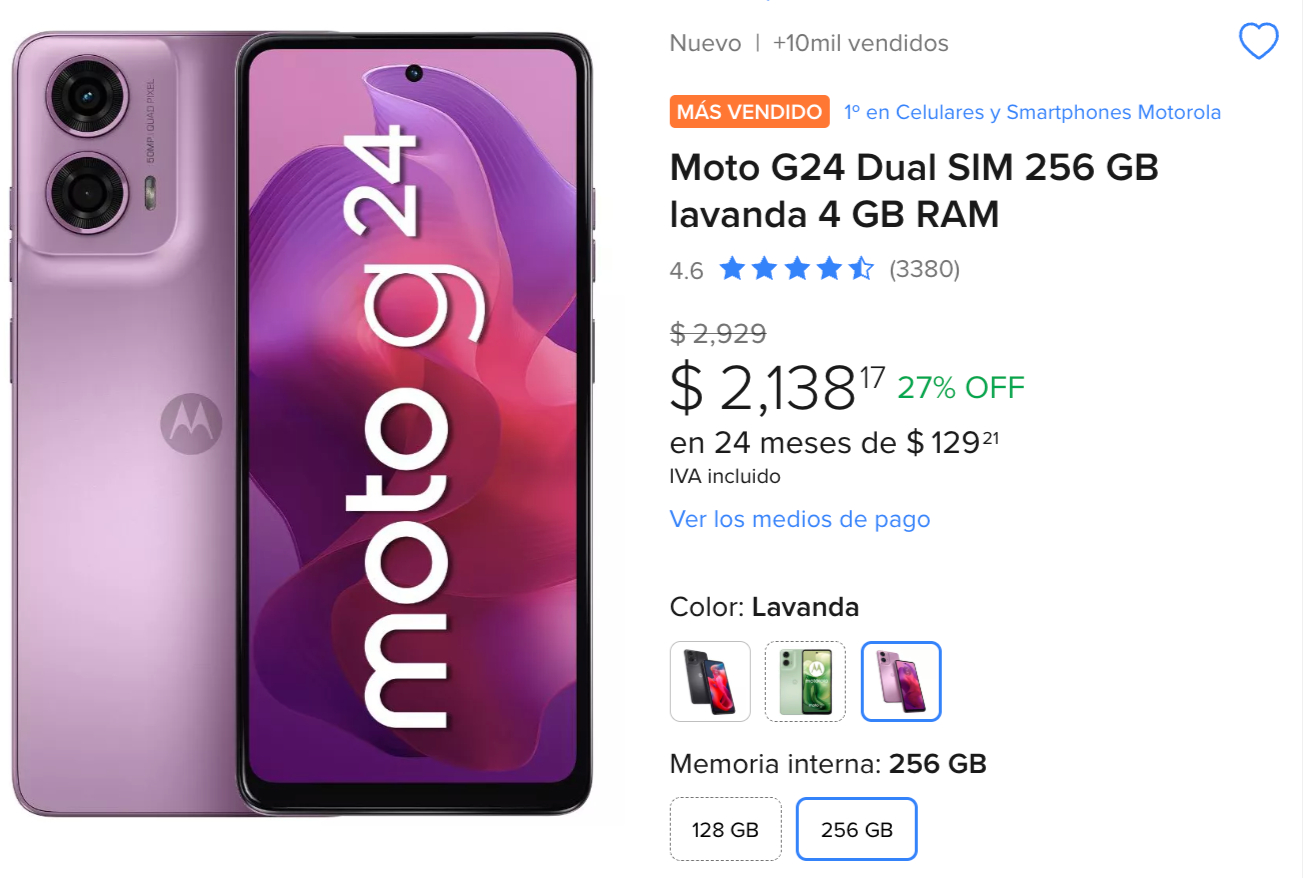Select the Lavanda color variant thumbnail
The width and height of the screenshot is (1303, 878).
coord(901,681)
